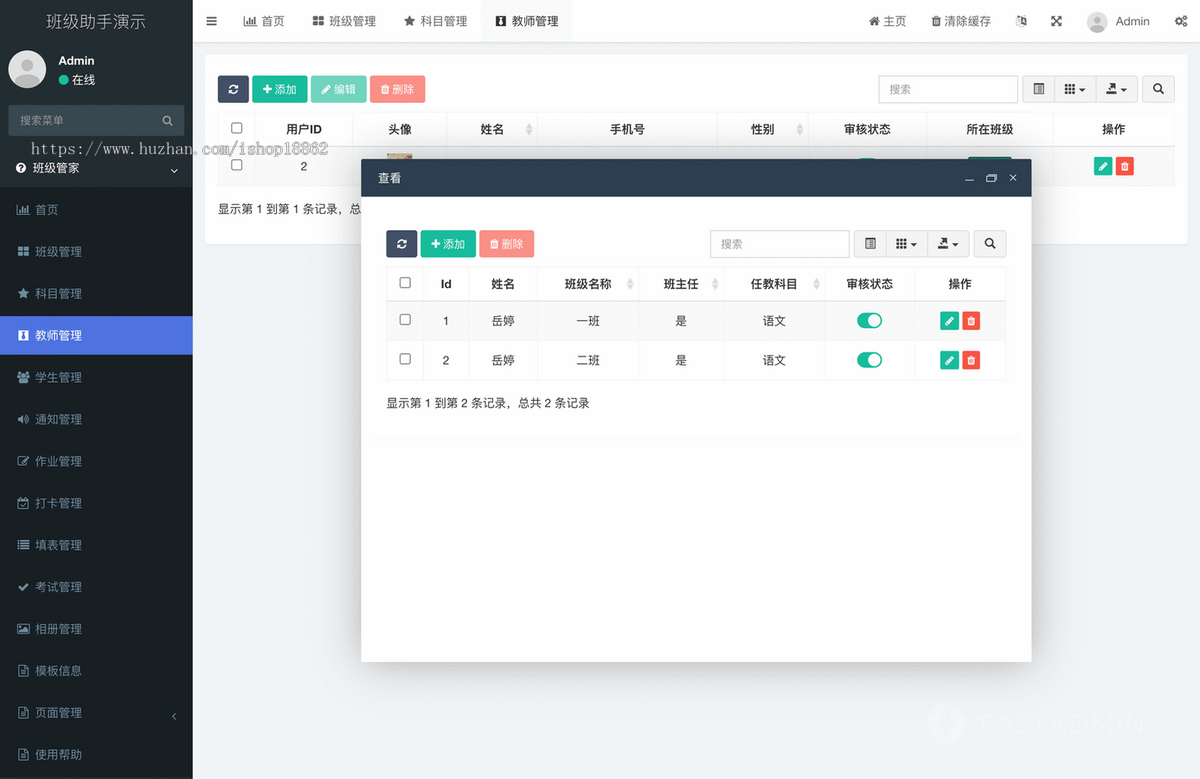Click the trash delete icon for 二班 row

click(970, 359)
